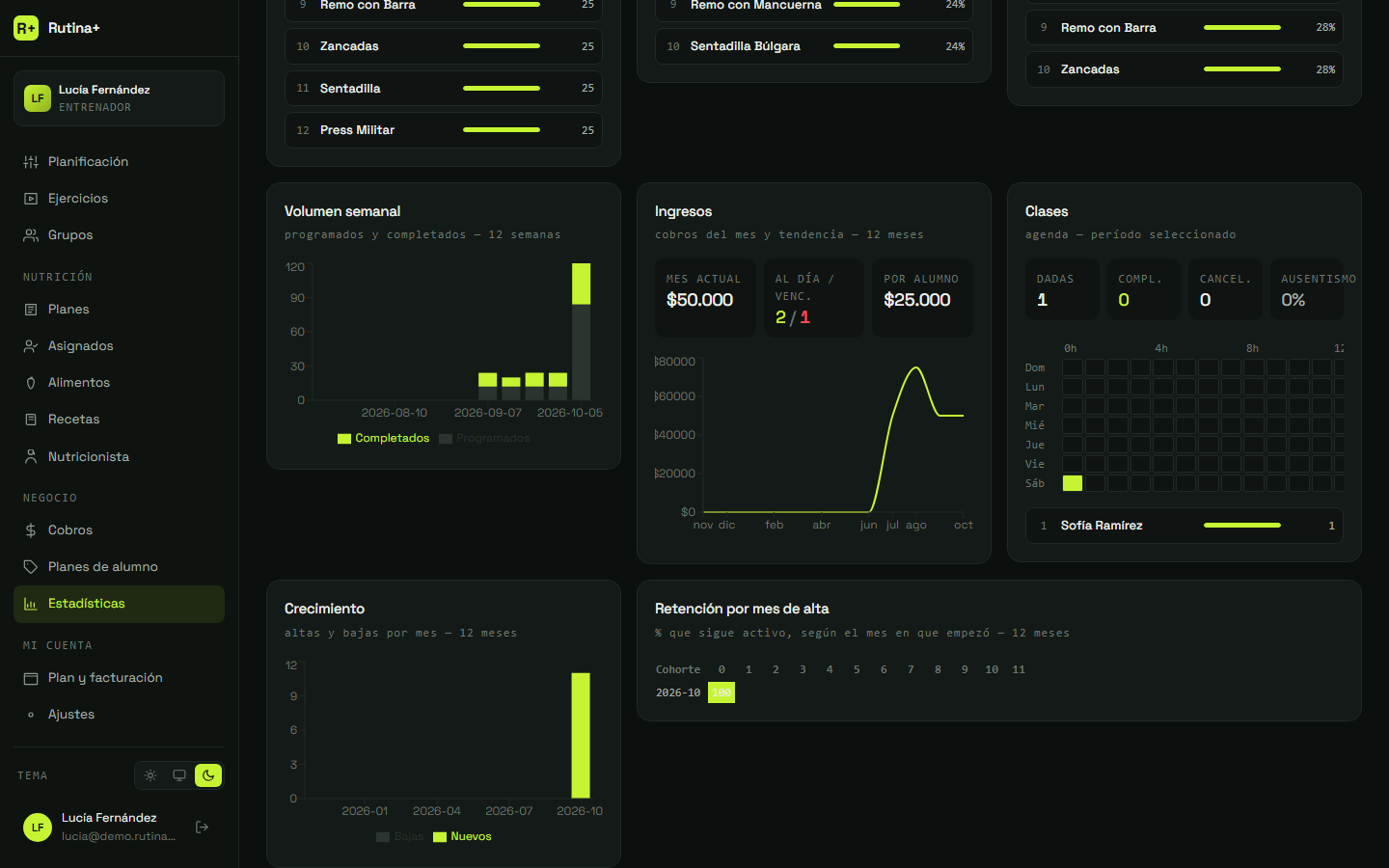
Task: Toggle Nuevos series in Crecimiento legend
Action: [x=463, y=836]
